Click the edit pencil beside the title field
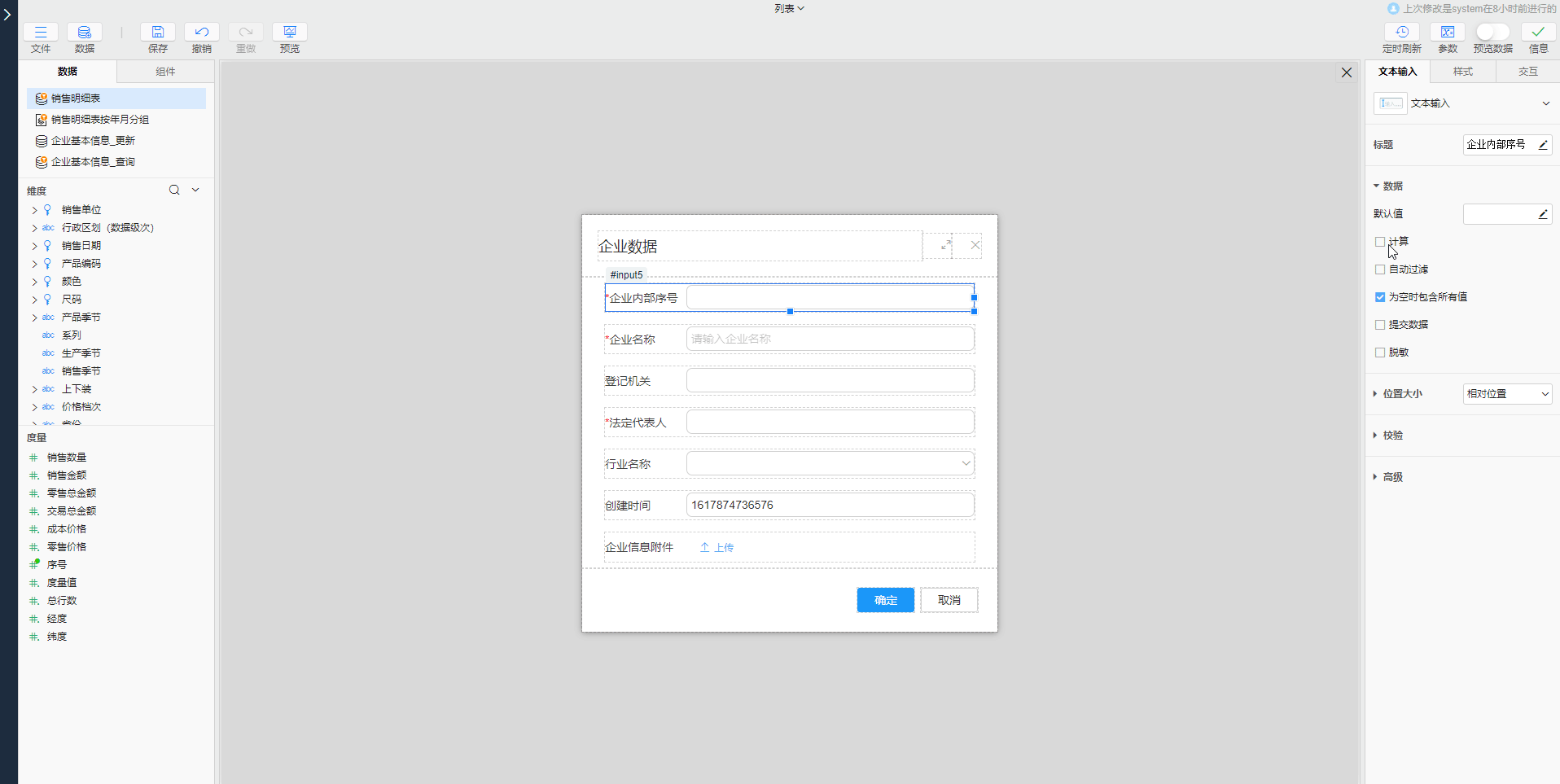1560x784 pixels. click(1542, 145)
